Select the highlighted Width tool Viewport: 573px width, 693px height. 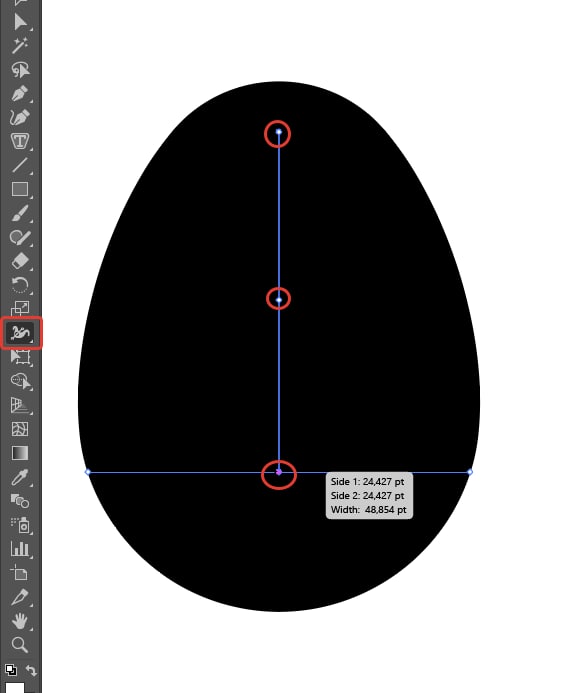pos(21,333)
